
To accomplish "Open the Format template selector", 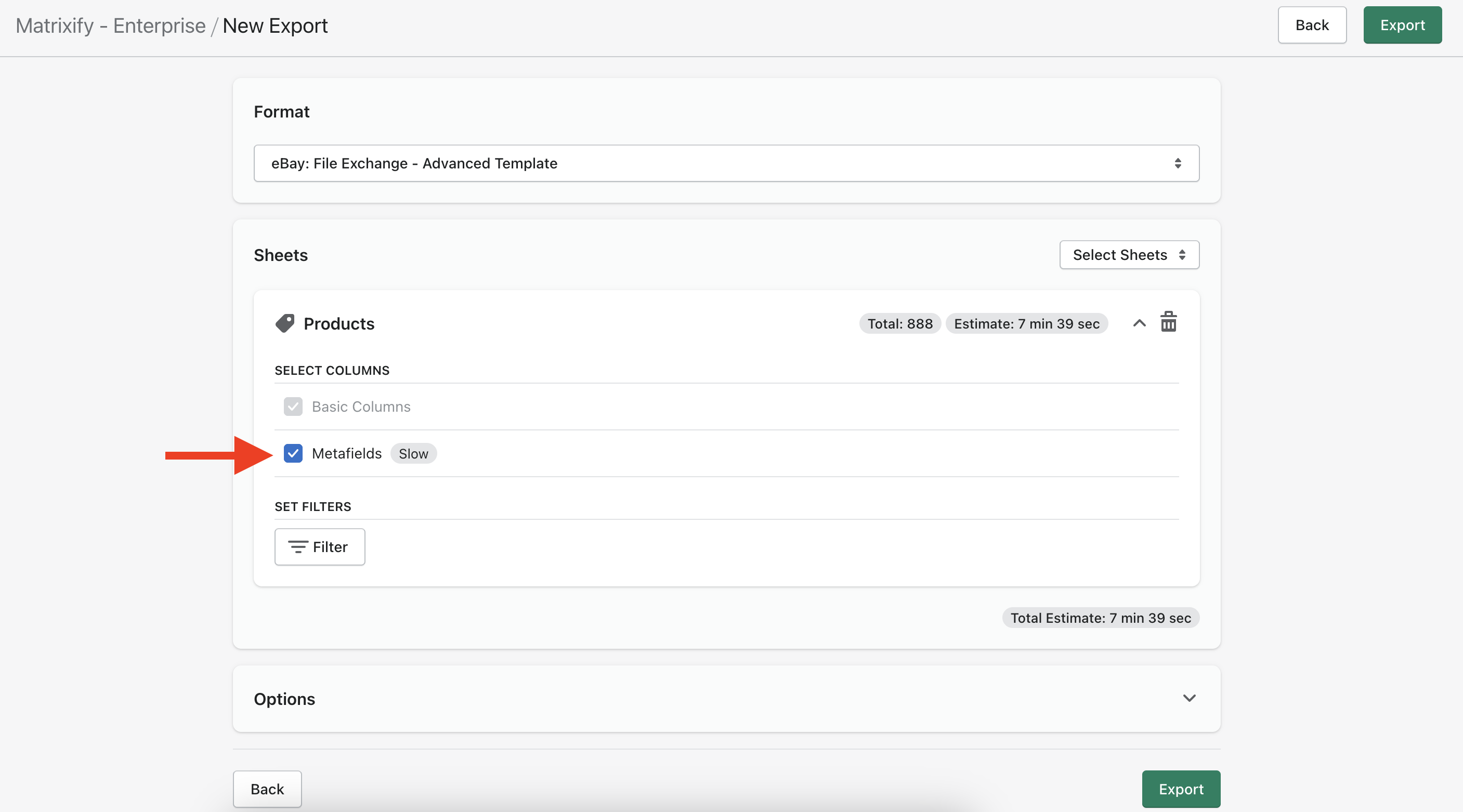I will click(727, 164).
